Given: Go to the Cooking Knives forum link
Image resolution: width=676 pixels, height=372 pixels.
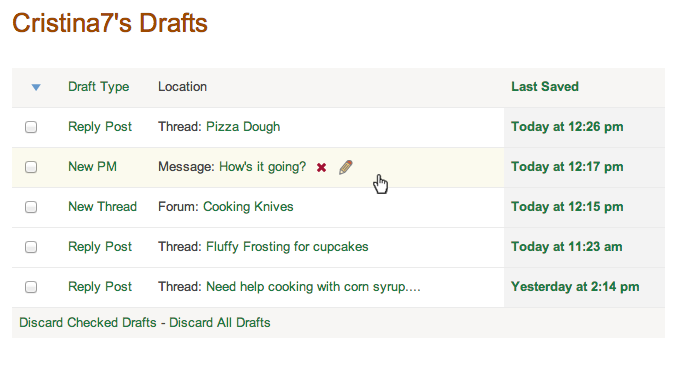Looking at the screenshot, I should tap(248, 207).
